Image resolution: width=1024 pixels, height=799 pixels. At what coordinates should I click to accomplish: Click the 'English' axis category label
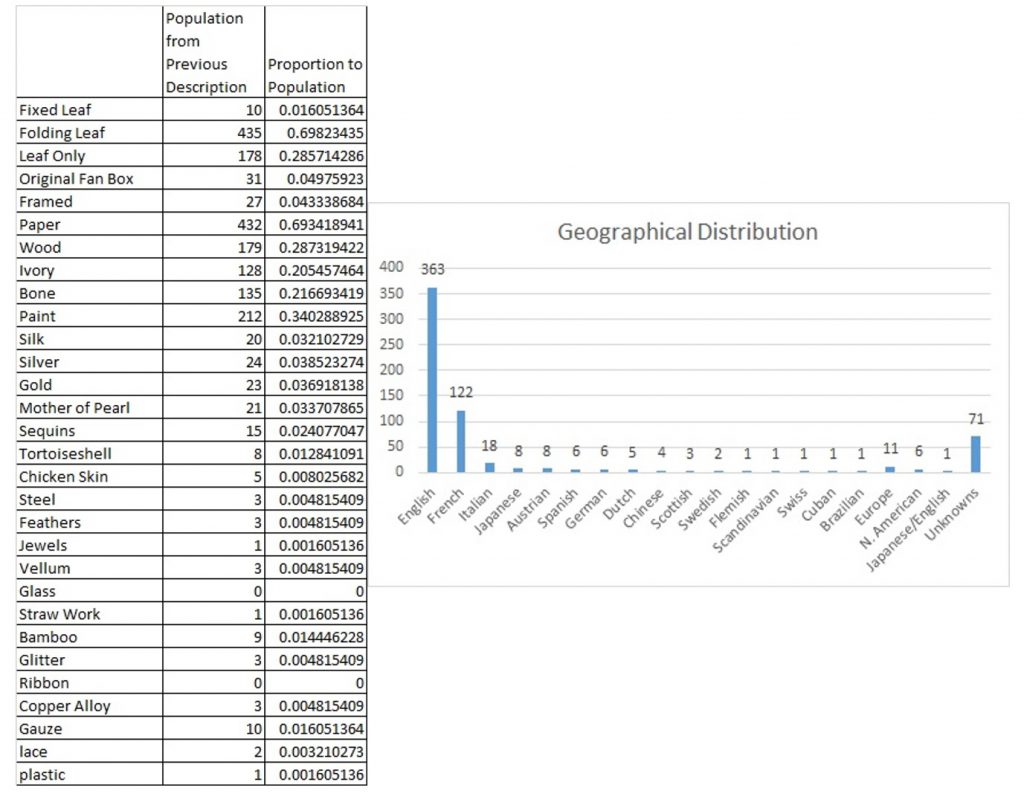(x=417, y=506)
